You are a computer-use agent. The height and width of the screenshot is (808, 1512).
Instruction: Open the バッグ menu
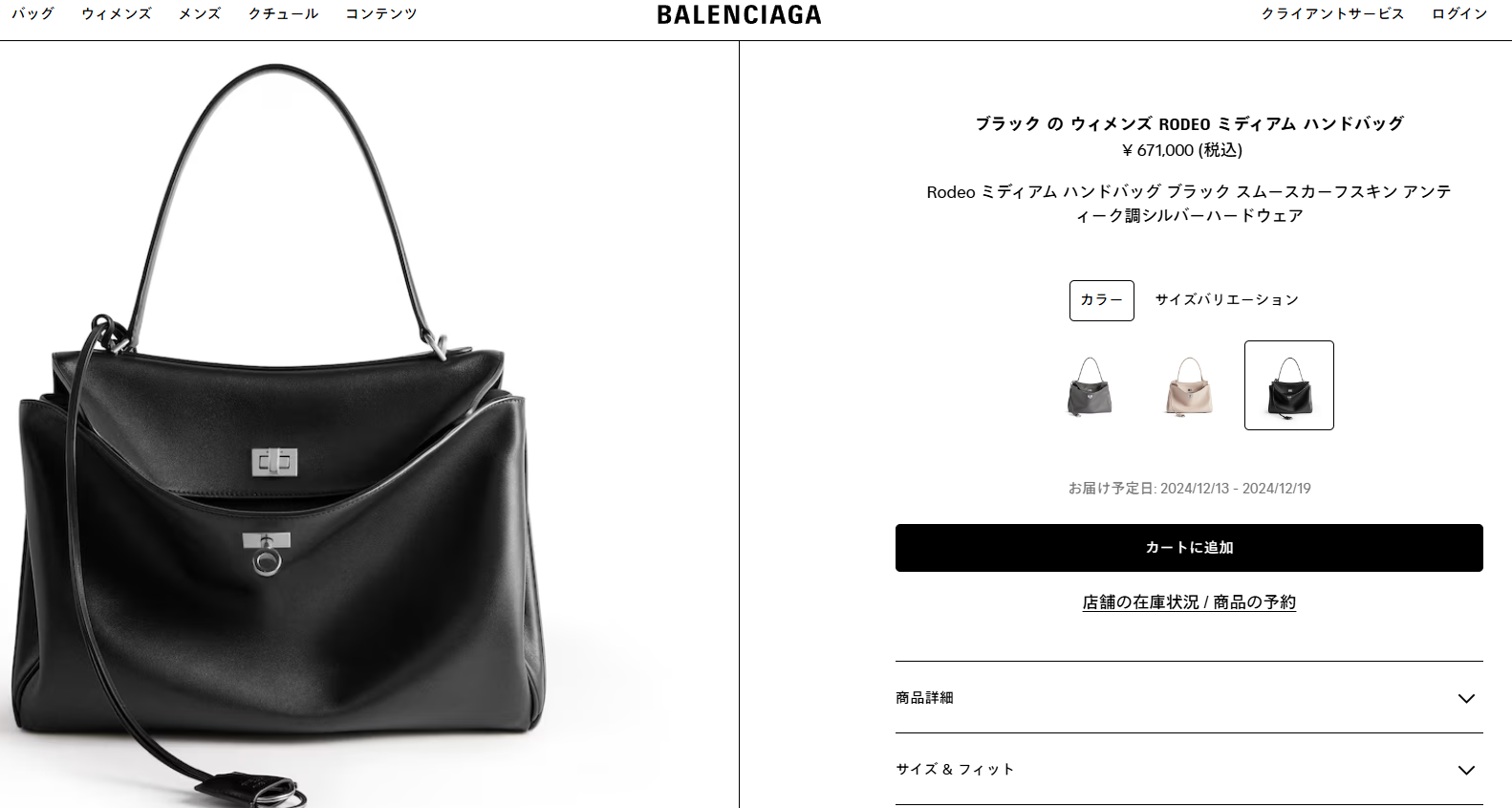pos(33,13)
